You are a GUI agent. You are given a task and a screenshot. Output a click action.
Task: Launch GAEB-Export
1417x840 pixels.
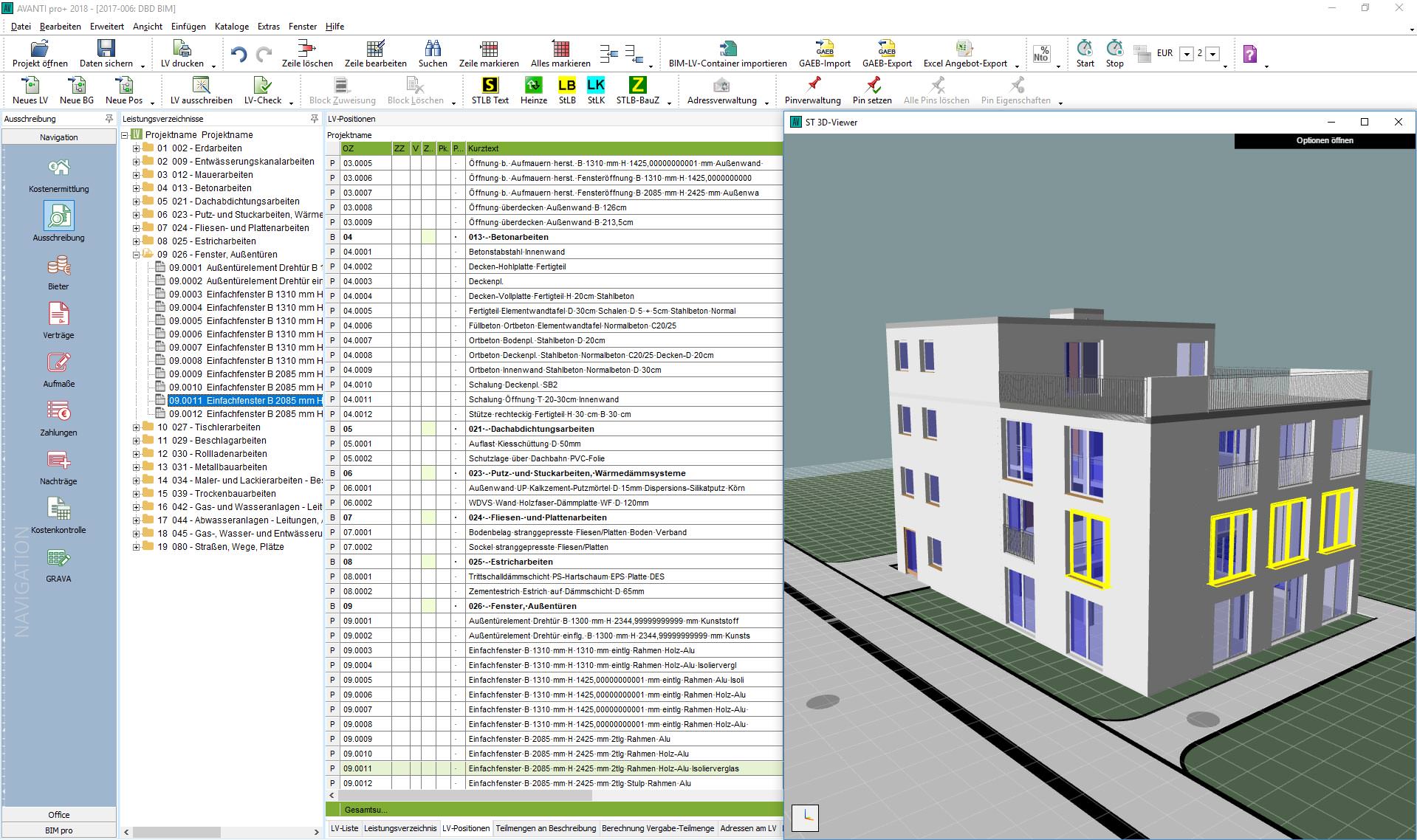click(x=887, y=54)
